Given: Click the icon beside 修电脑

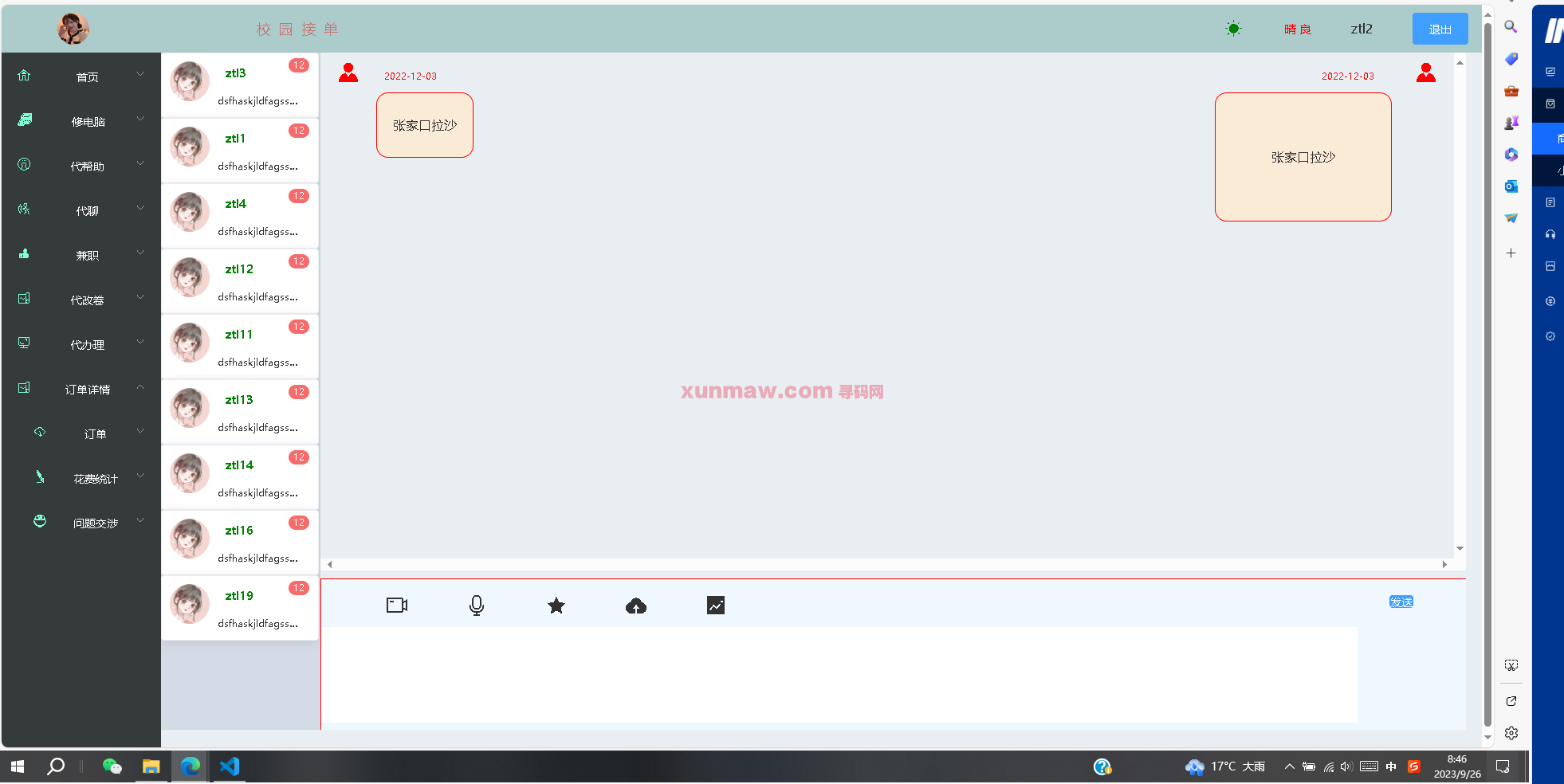Looking at the screenshot, I should [24, 120].
